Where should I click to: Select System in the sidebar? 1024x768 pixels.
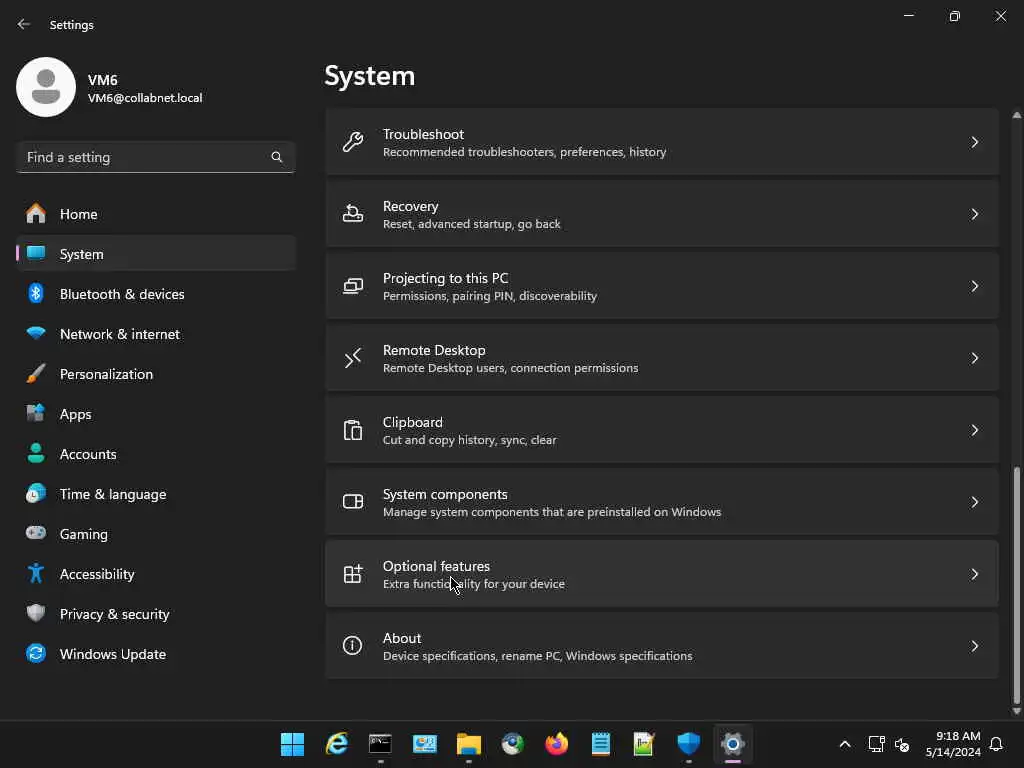155,253
